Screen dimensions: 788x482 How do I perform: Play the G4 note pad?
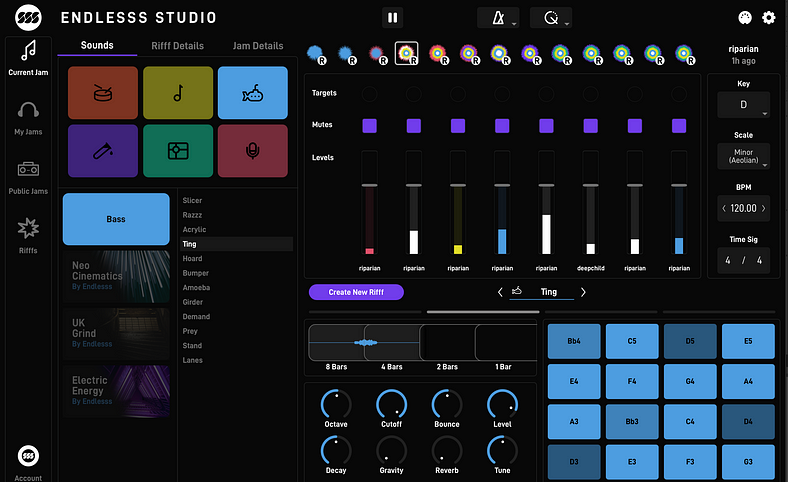click(690, 381)
